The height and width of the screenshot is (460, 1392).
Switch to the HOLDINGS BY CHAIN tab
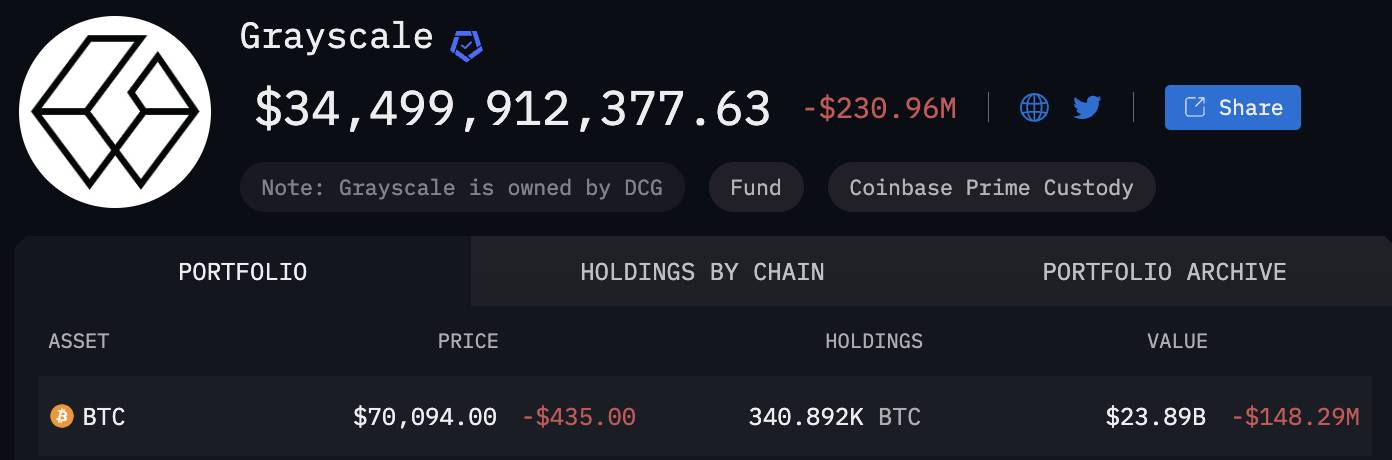coord(702,271)
